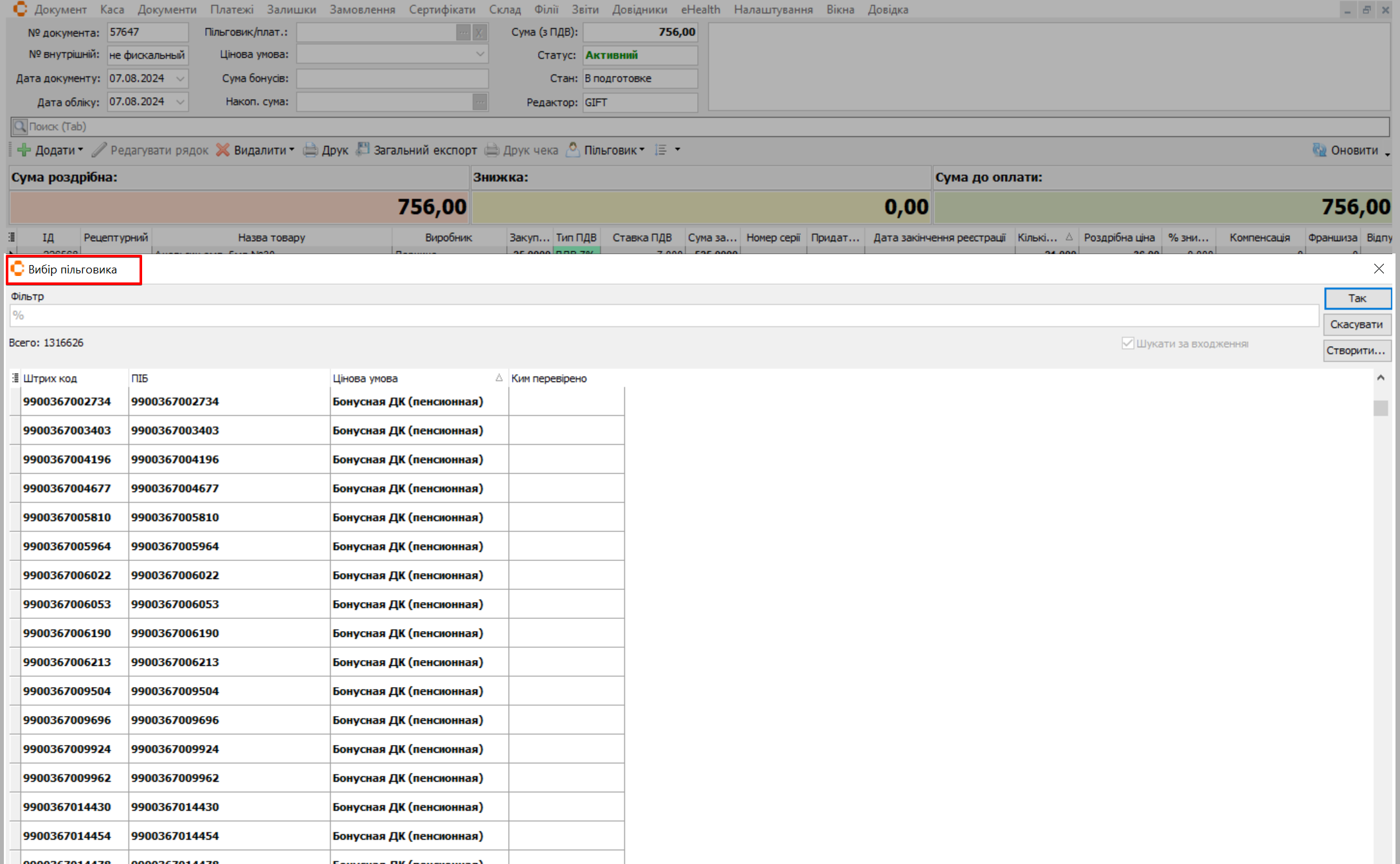Open the Довідники menu

639,10
